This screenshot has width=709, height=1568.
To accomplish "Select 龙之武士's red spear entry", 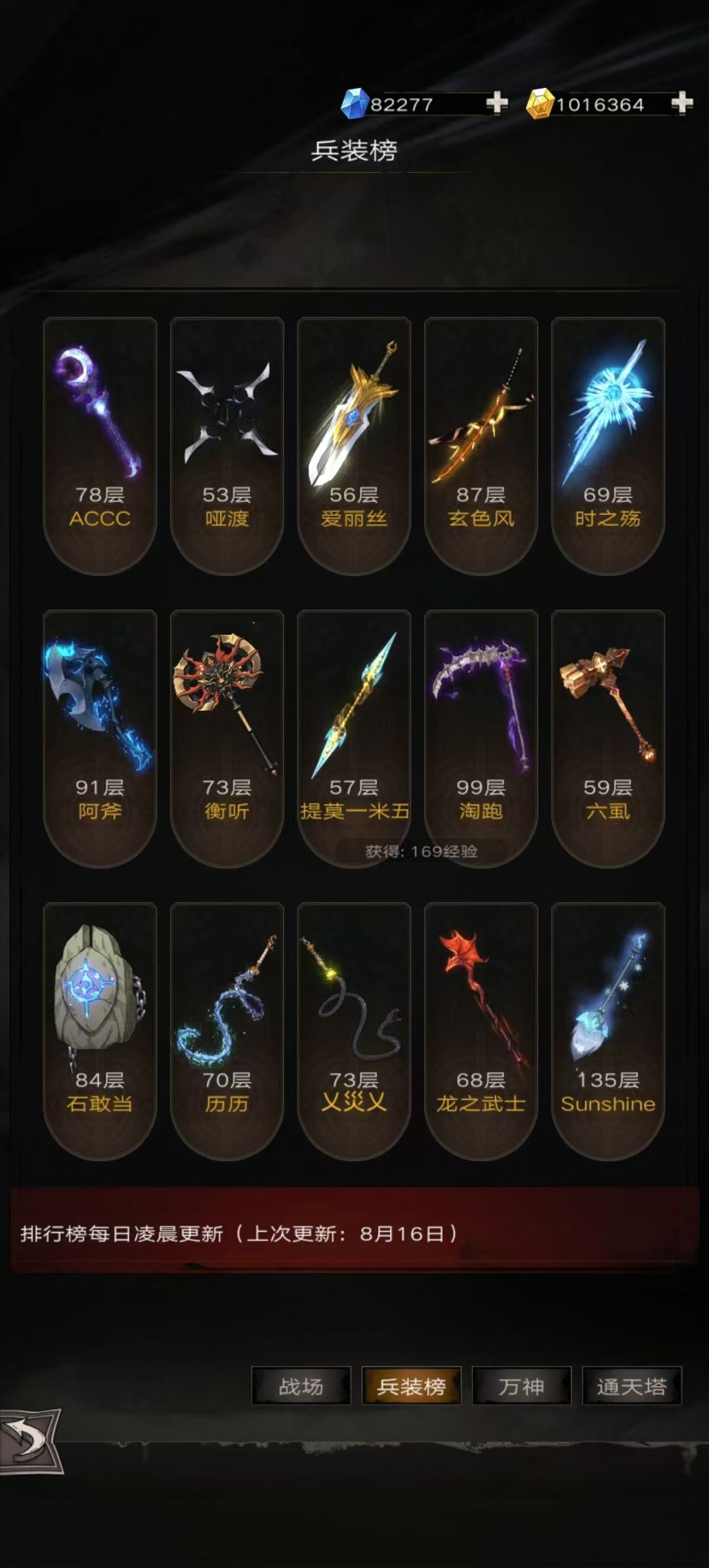I will tap(481, 1031).
